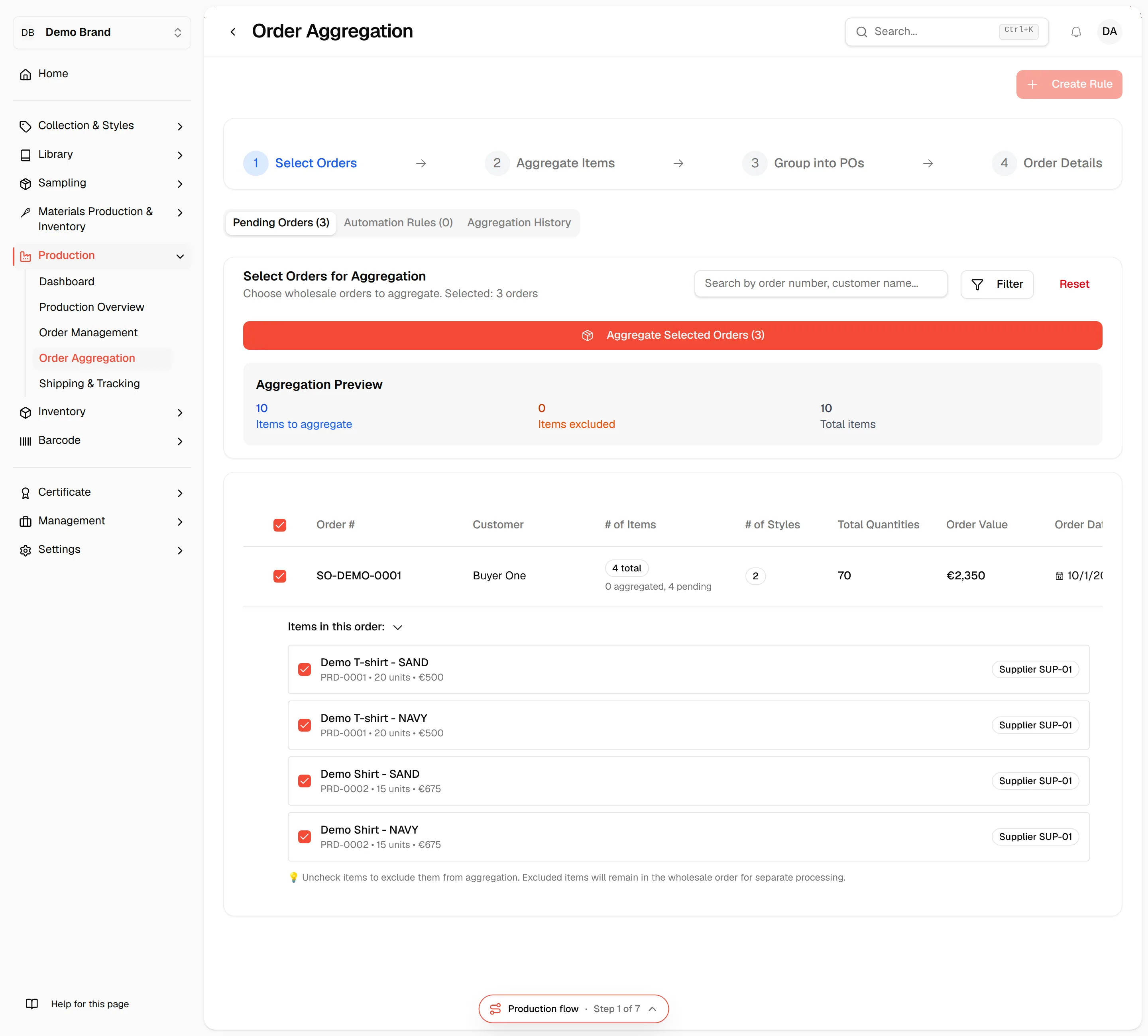Expand the Inventory menu chevron
Viewport: 1148px width, 1036px height.
coord(180,413)
